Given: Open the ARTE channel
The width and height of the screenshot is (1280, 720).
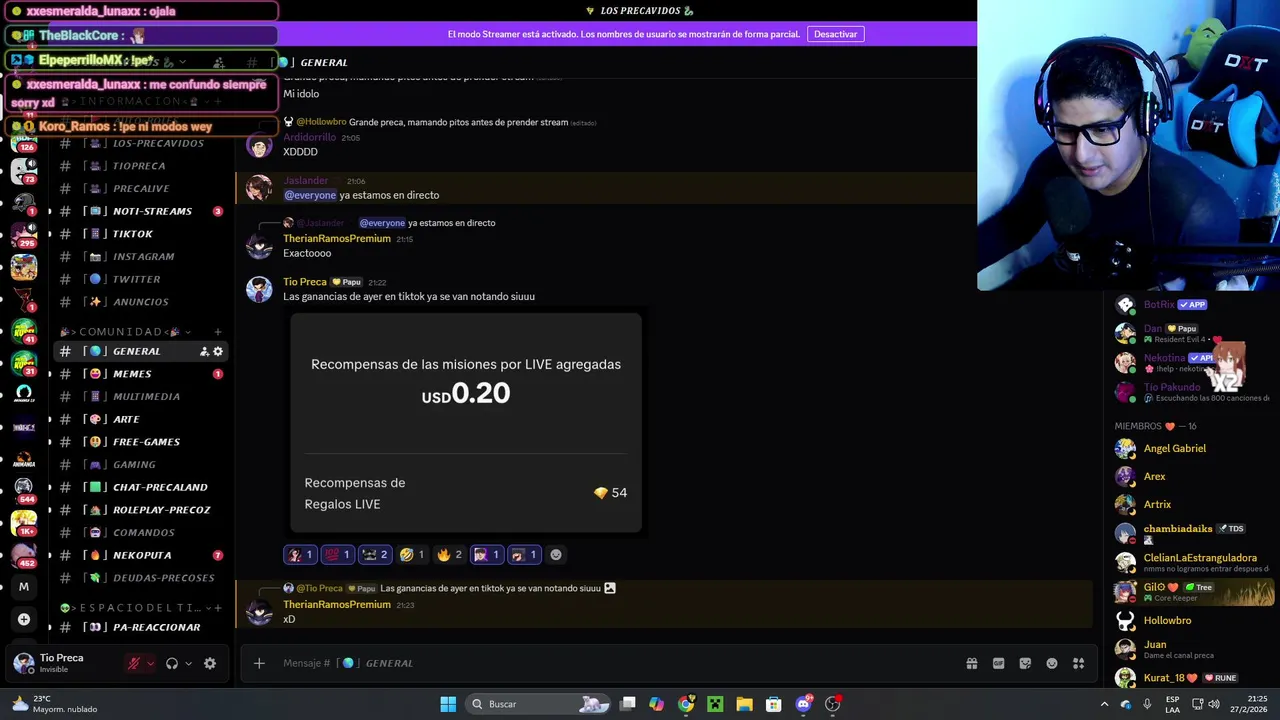Looking at the screenshot, I should click(141, 419).
